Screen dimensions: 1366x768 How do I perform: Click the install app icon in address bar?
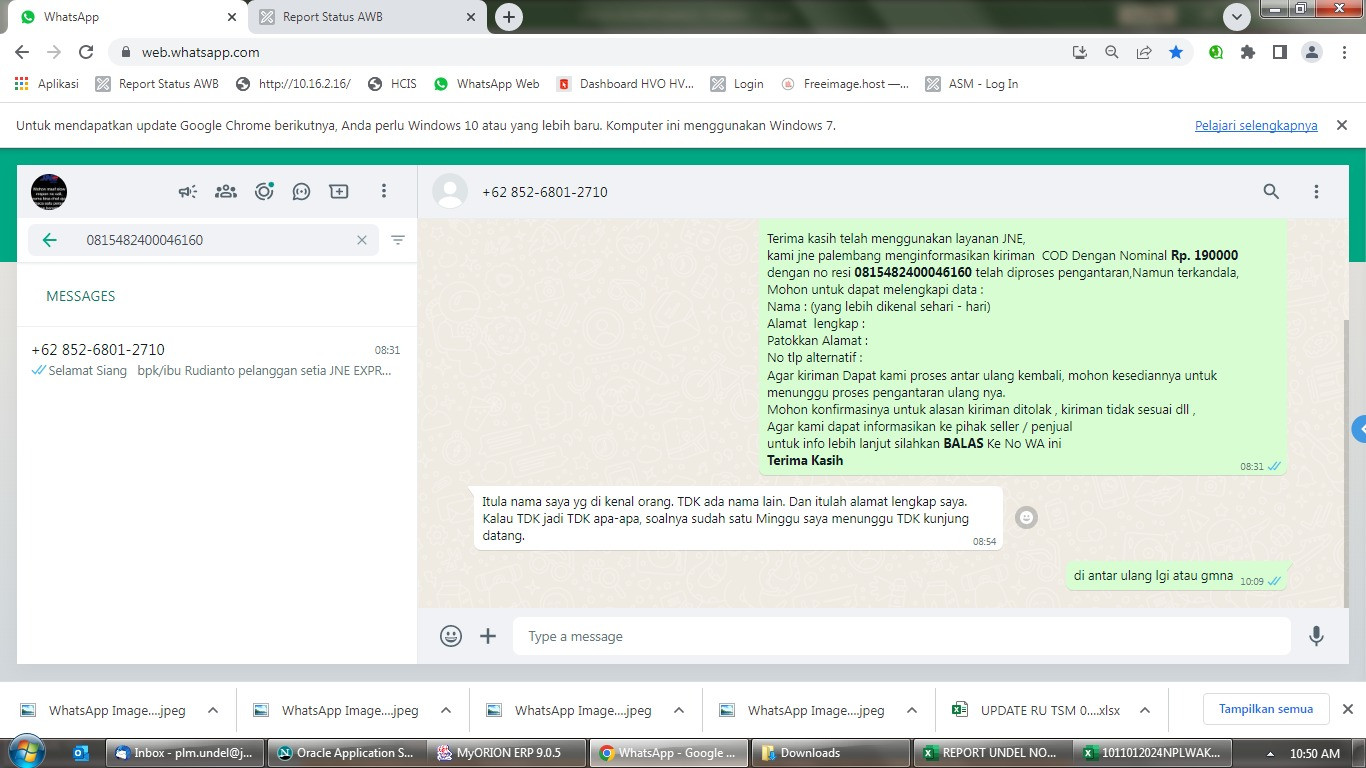pyautogui.click(x=1079, y=52)
